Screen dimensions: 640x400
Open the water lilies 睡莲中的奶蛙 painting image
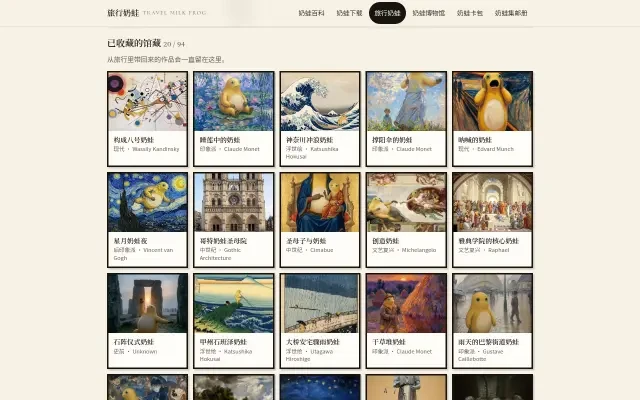click(x=234, y=102)
